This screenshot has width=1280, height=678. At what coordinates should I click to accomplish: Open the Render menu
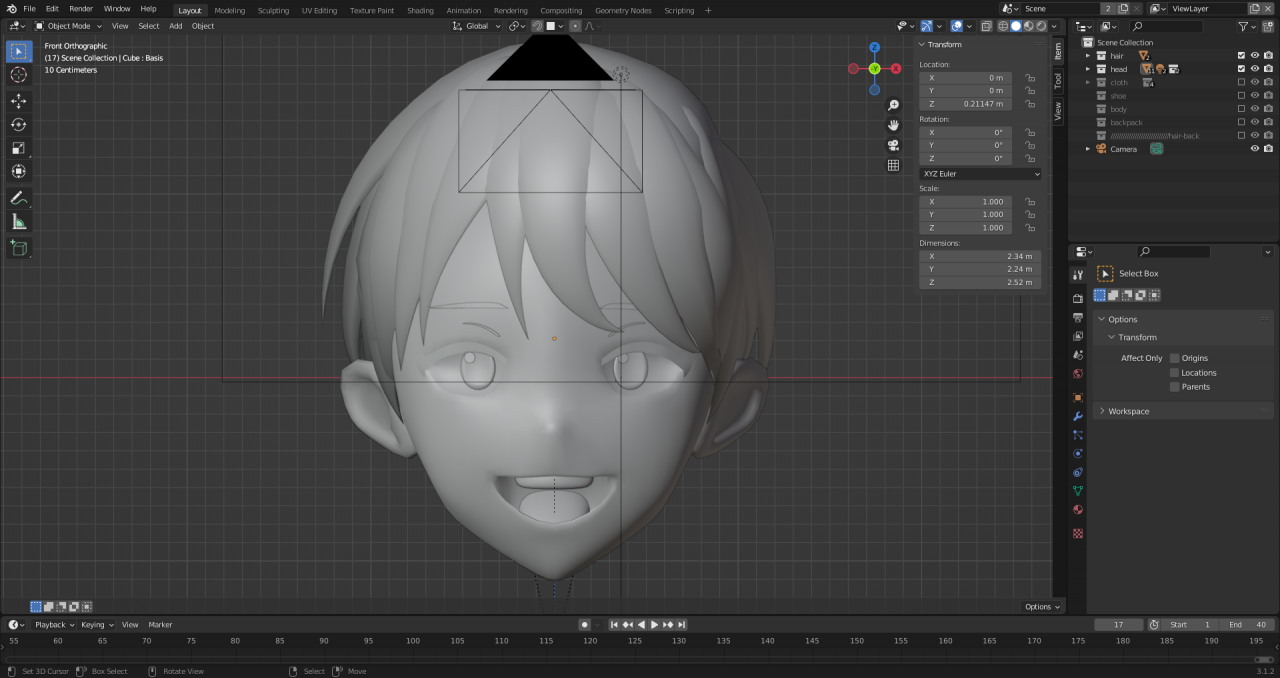coord(81,9)
